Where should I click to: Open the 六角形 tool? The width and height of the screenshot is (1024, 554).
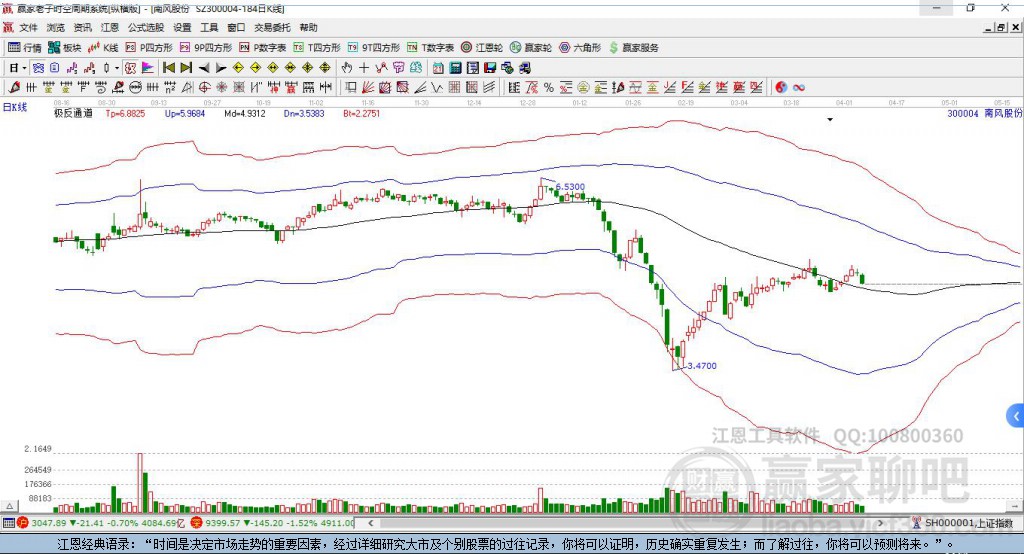(580, 48)
